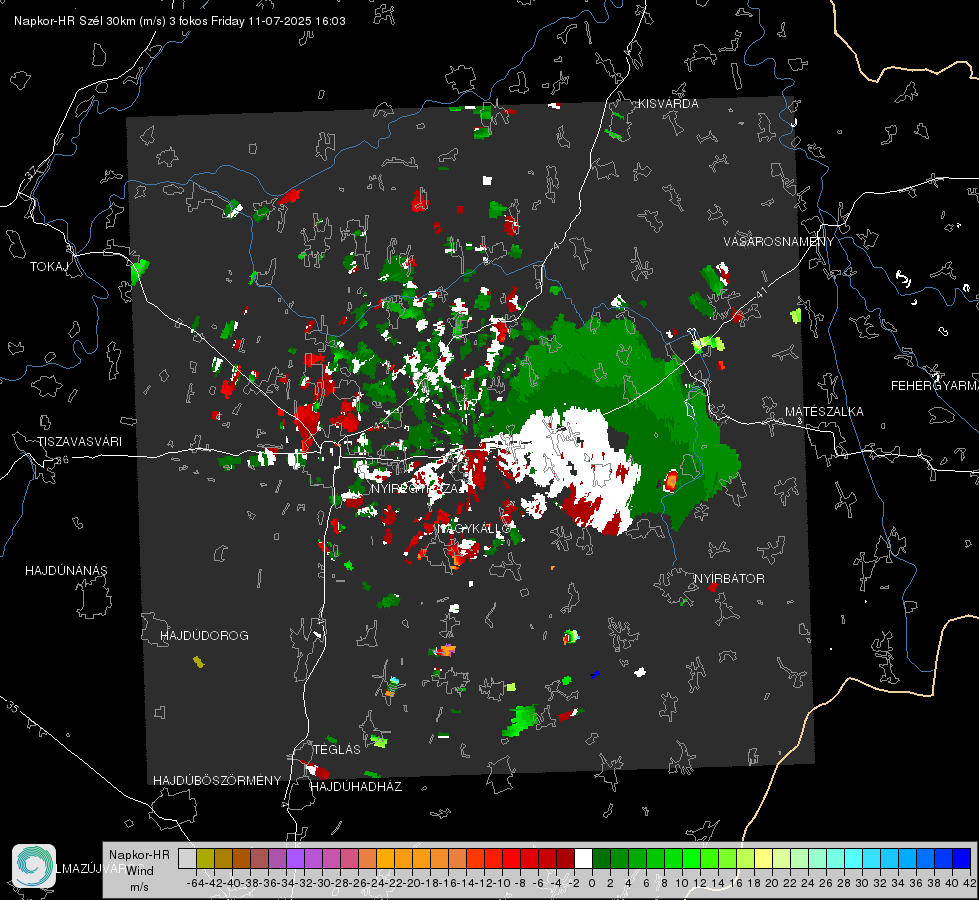The image size is (979, 900).
Task: Click road number 35 at lower-left
Action: click(x=13, y=707)
